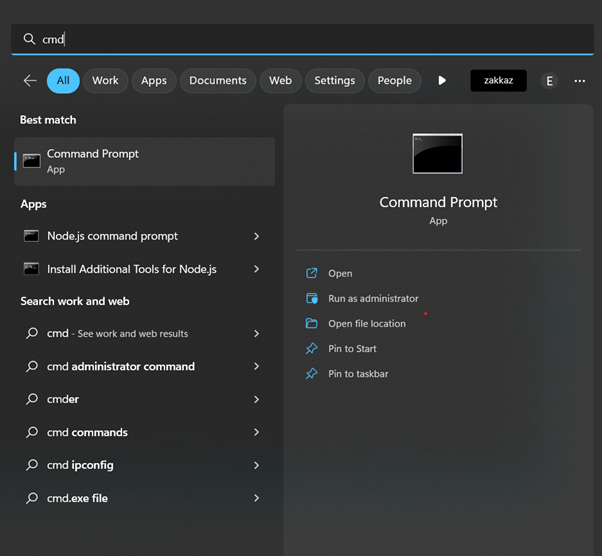Click the Run as administrator shield icon
Image resolution: width=602 pixels, height=556 pixels.
[311, 298]
